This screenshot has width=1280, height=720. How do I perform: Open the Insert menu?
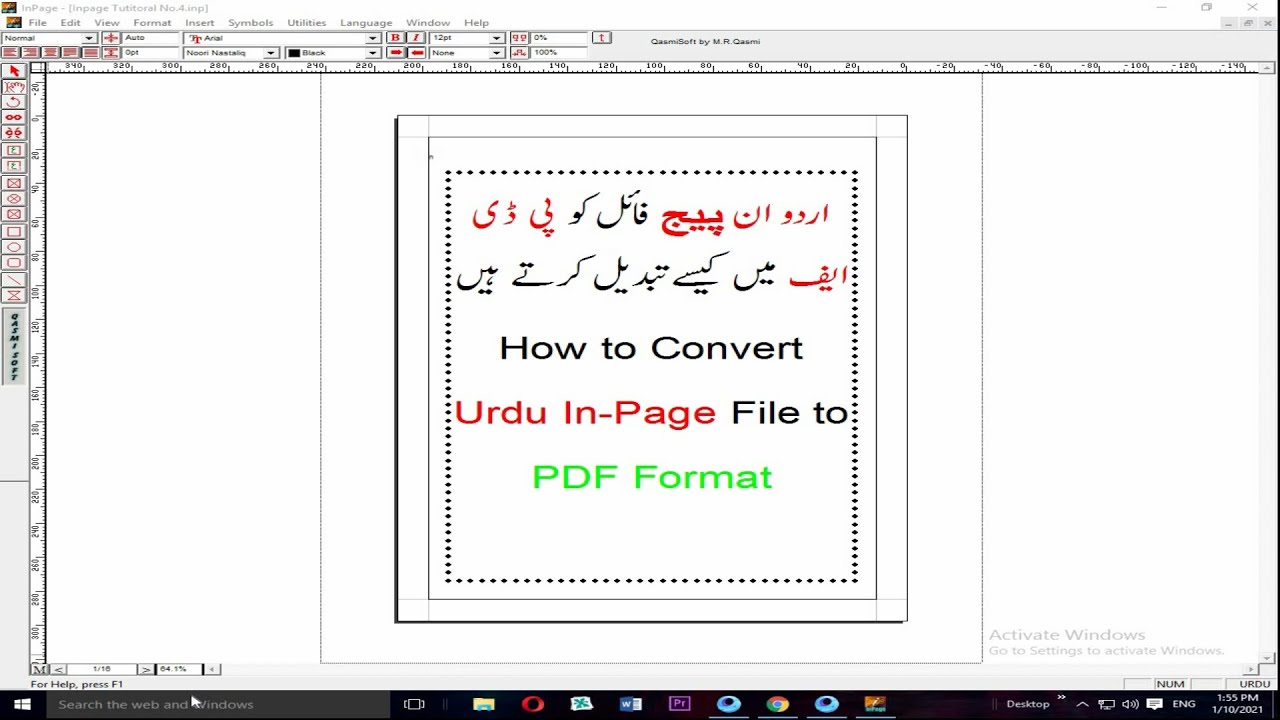point(199,22)
